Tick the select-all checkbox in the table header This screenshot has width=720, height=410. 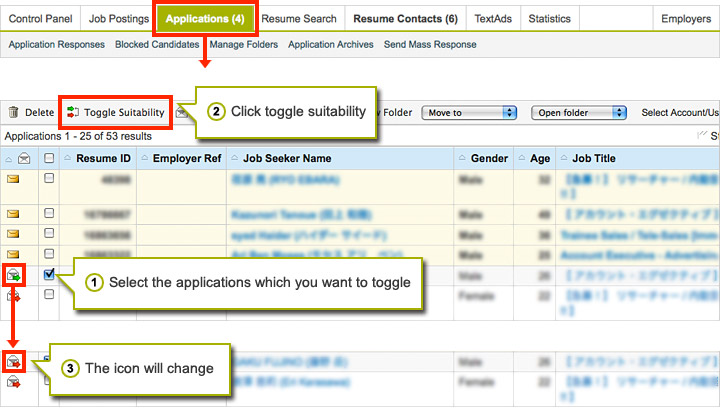click(x=49, y=158)
